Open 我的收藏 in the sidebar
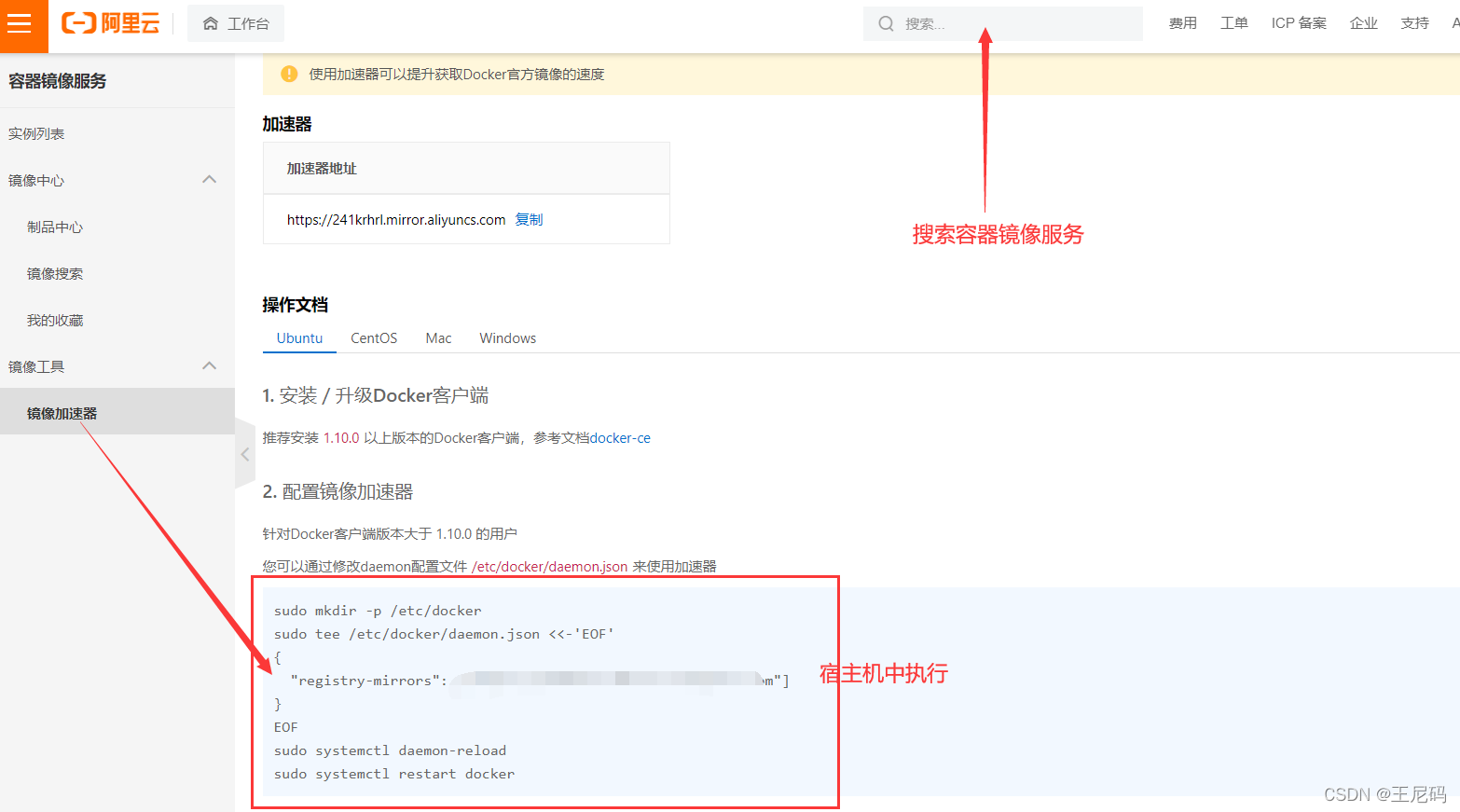The image size is (1460, 812). click(x=55, y=320)
